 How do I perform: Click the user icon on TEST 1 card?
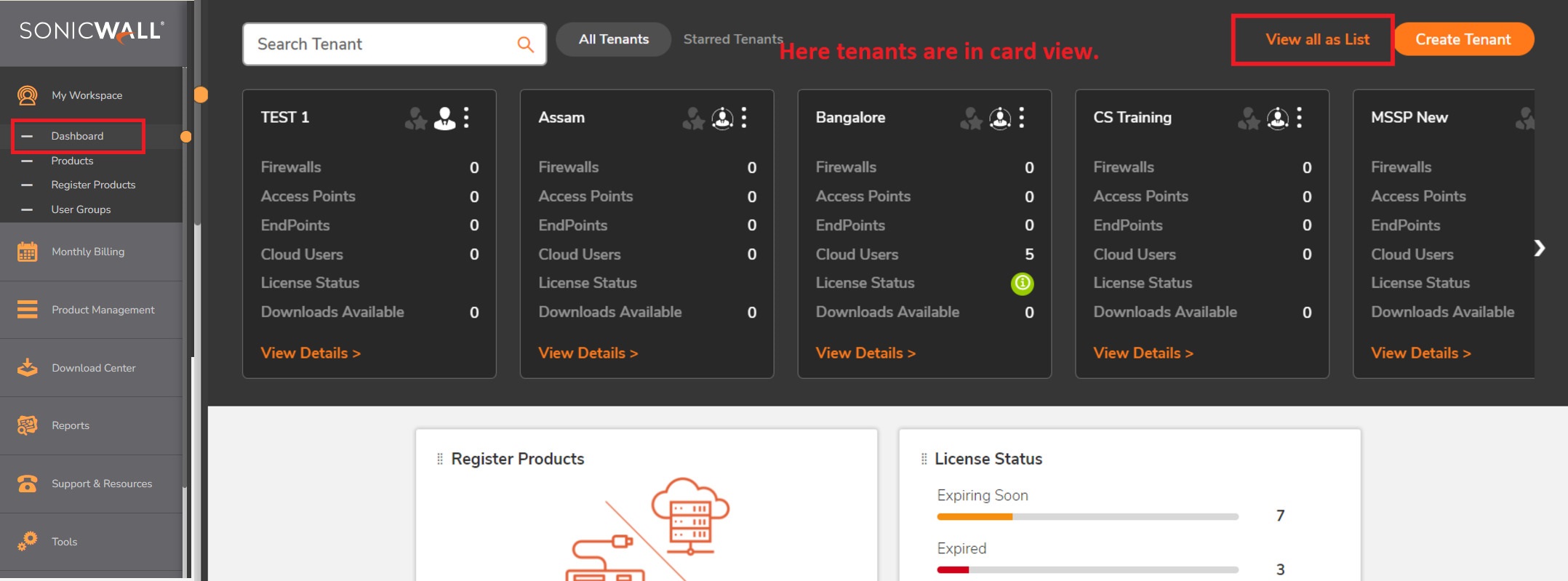444,118
